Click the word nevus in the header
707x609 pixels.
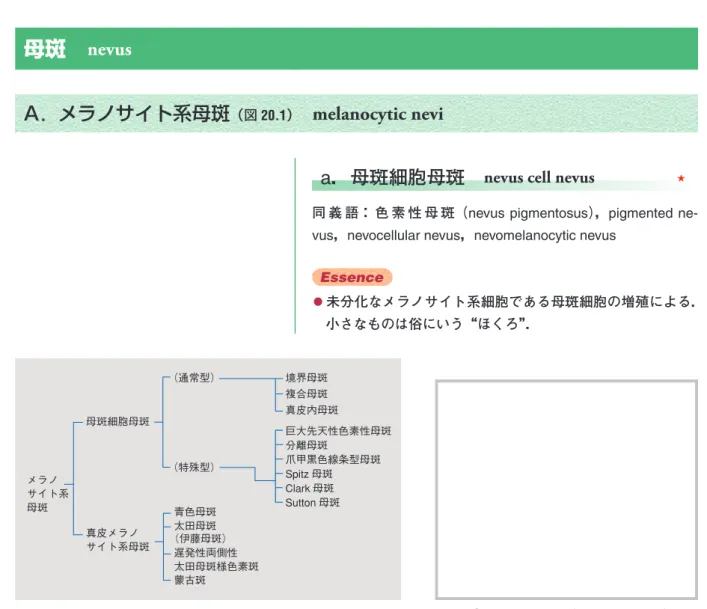(110, 50)
